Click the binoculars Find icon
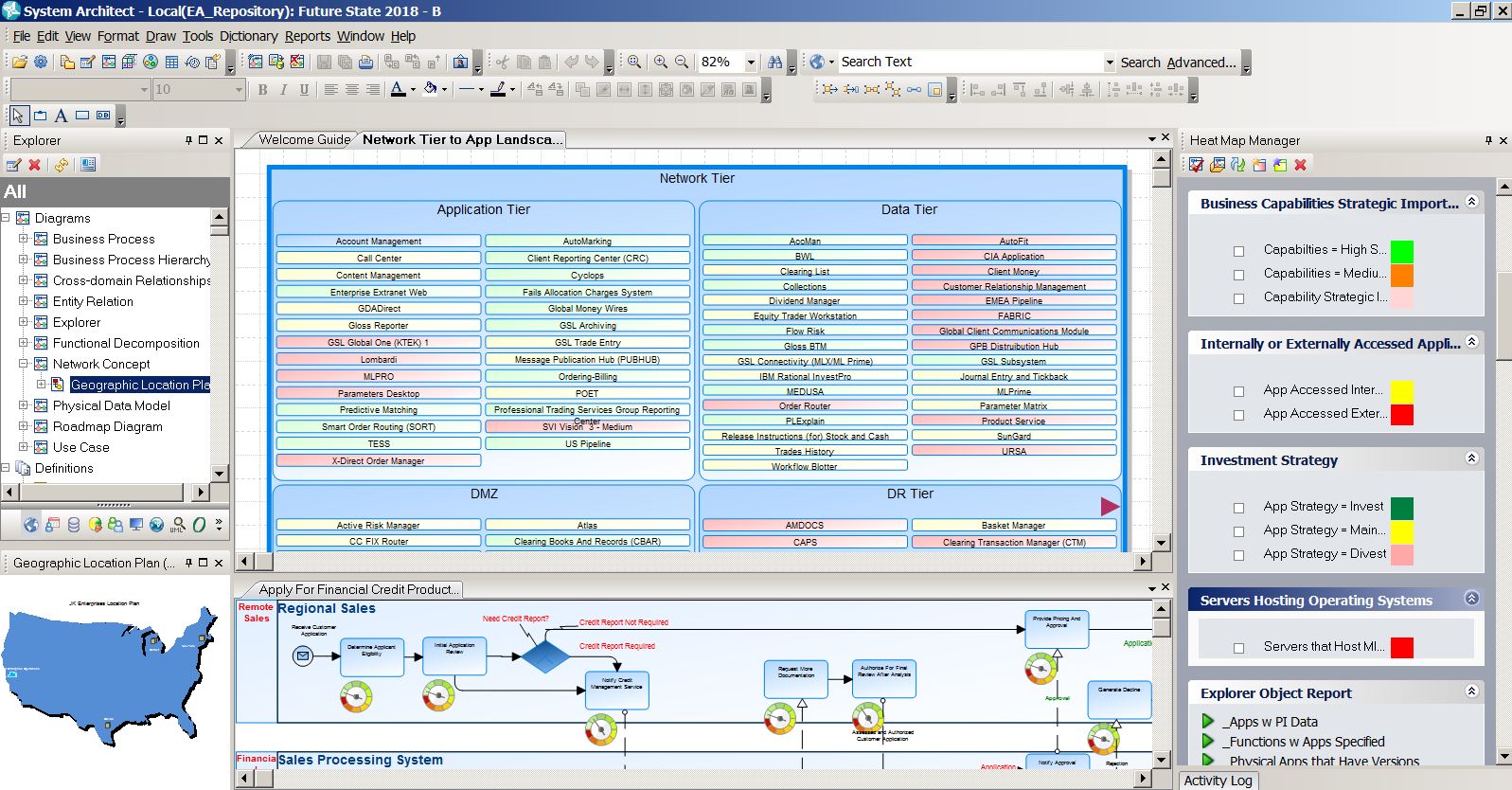Viewport: 1512px width, 790px height. tap(775, 63)
